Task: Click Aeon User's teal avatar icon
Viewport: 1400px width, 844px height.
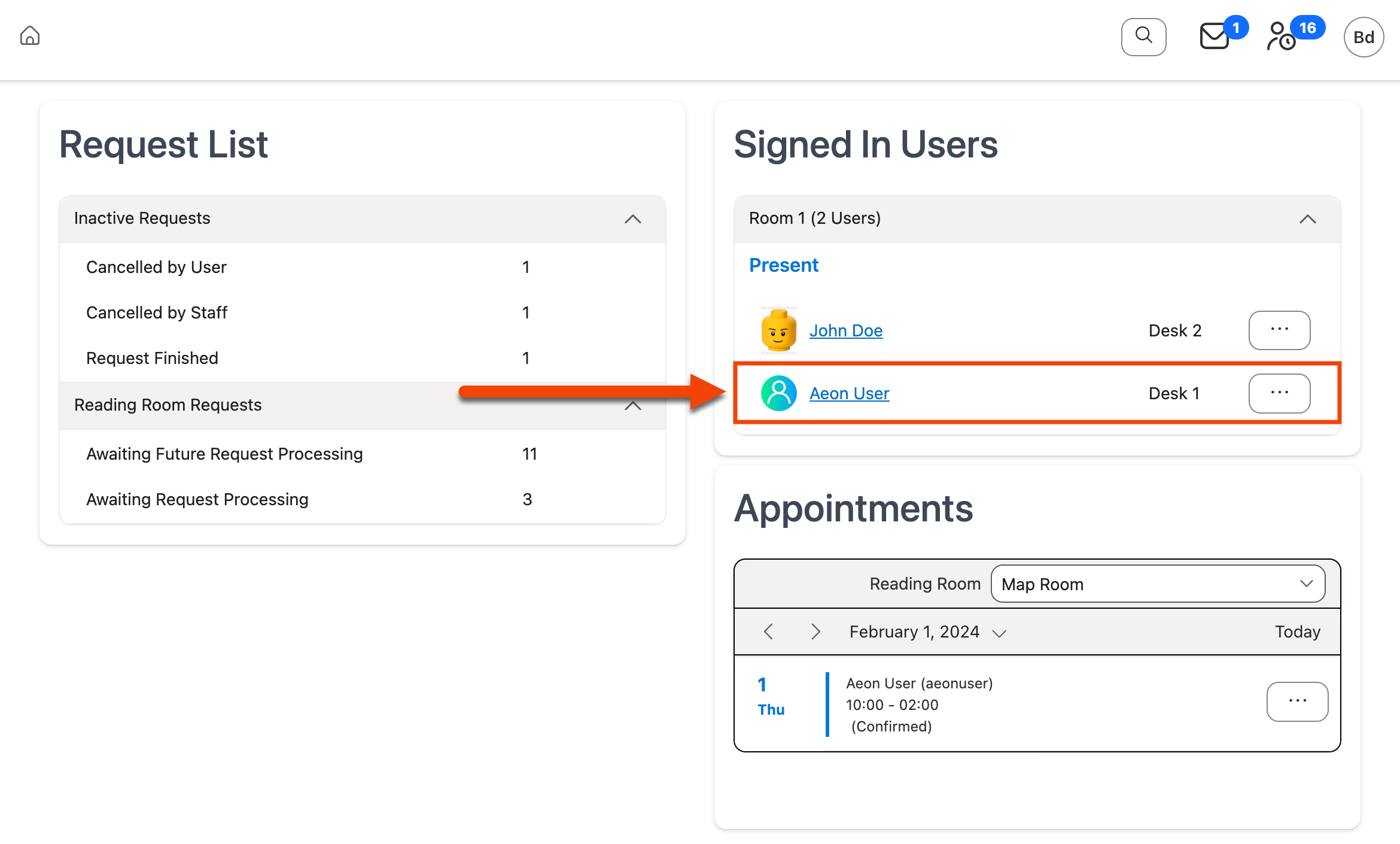Action: (778, 393)
